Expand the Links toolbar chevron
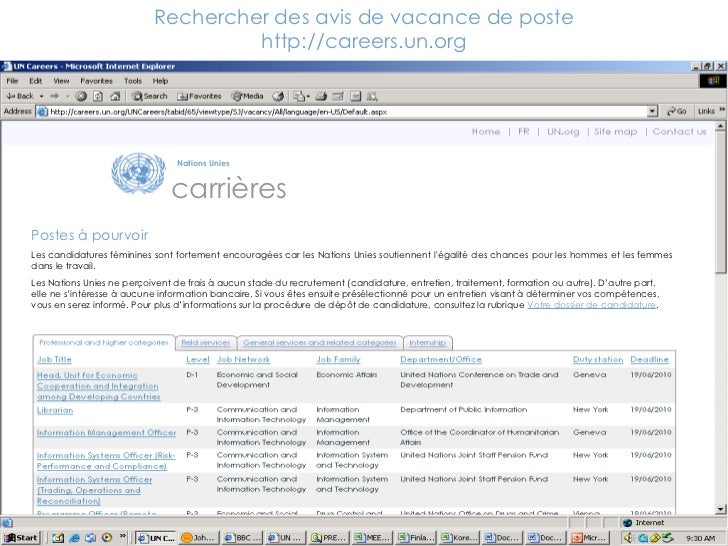 pyautogui.click(x=722, y=110)
